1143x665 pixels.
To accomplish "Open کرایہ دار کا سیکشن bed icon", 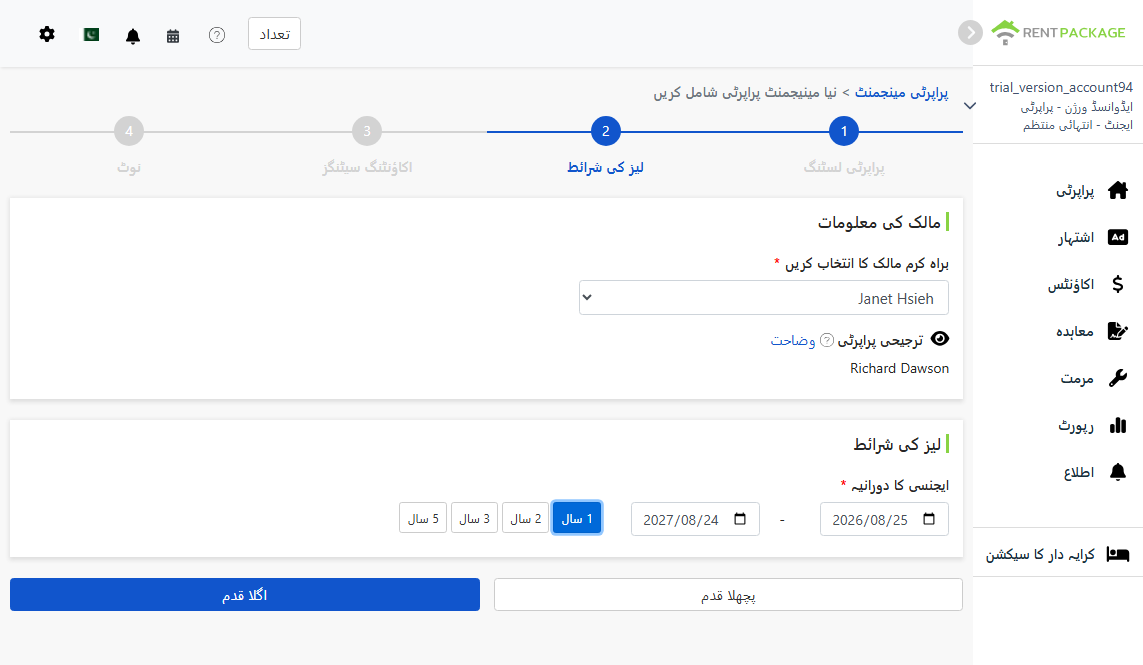I will coord(1117,554).
